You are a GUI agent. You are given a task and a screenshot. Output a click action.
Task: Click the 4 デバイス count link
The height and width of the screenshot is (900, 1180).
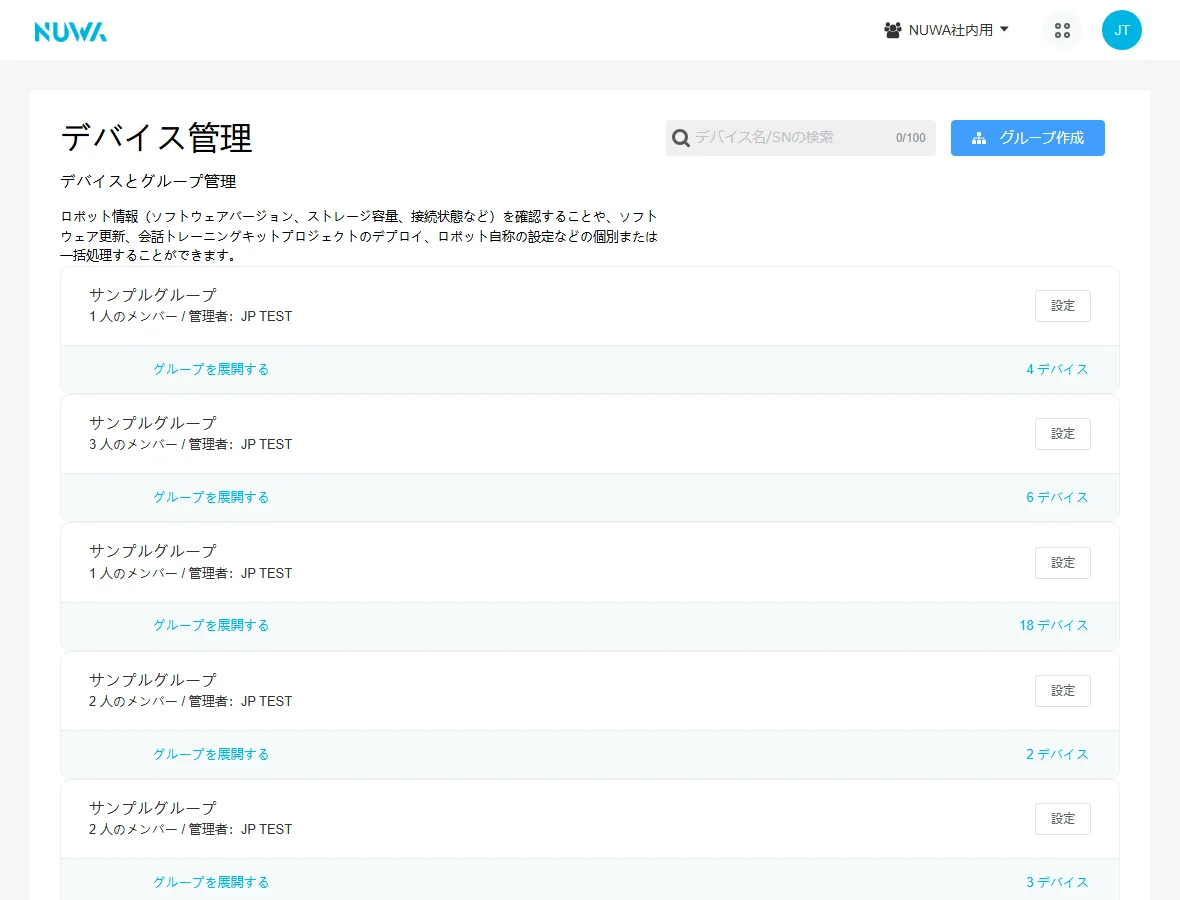1057,369
